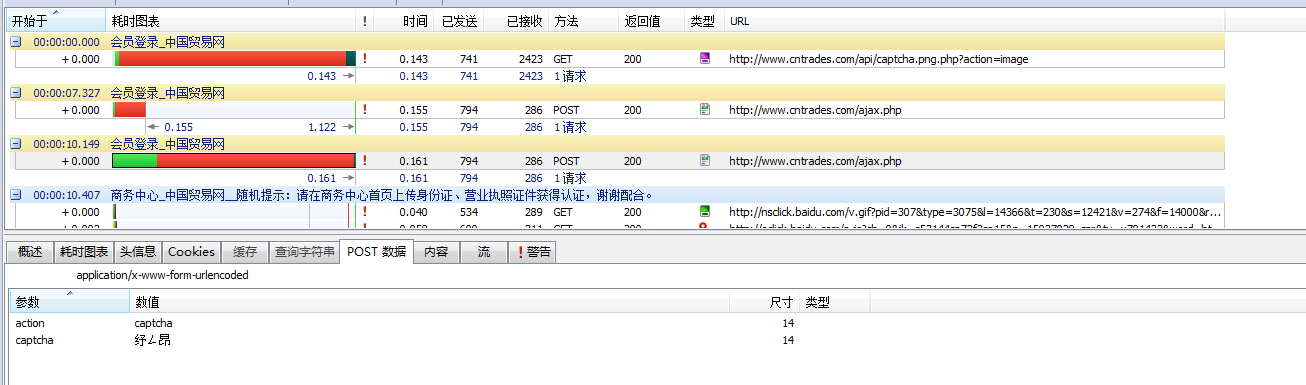Image resolution: width=1306 pixels, height=385 pixels.
Task: Select the ajax.php URL in the 00:00:10.149 group
Action: pos(815,161)
